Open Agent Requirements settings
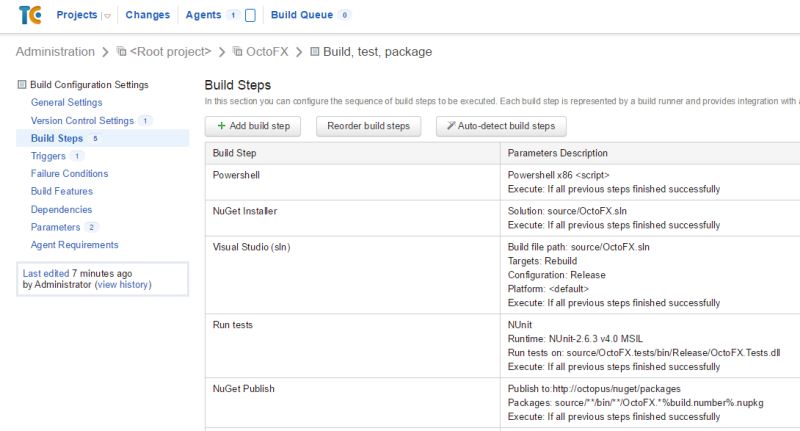The width and height of the screenshot is (800, 431). click(x=74, y=245)
